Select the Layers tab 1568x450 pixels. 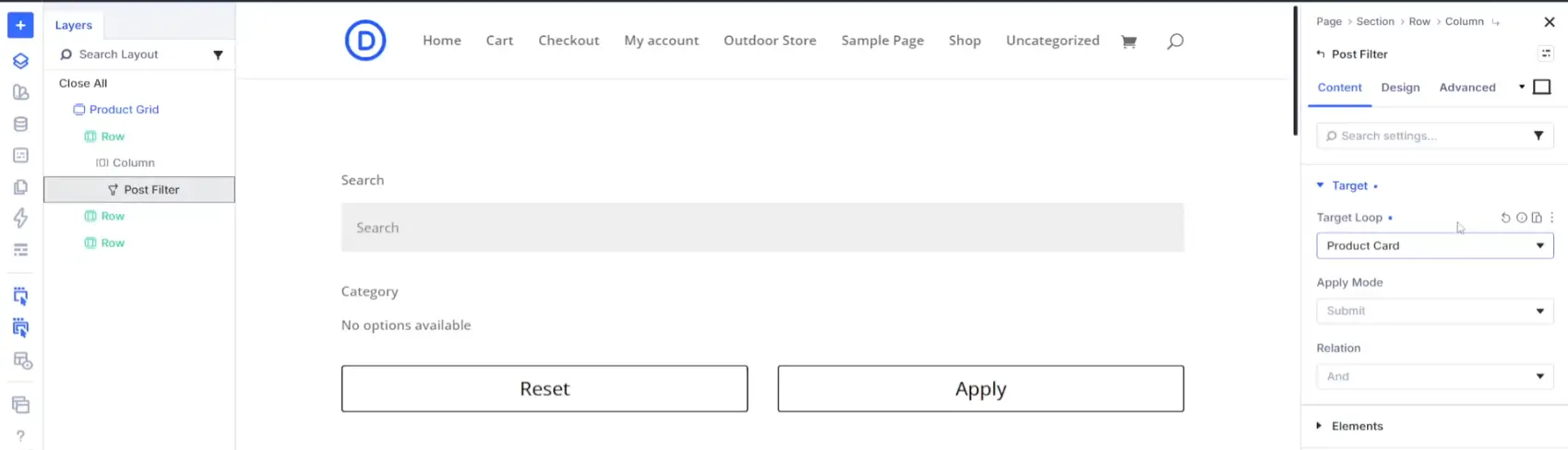tap(74, 25)
